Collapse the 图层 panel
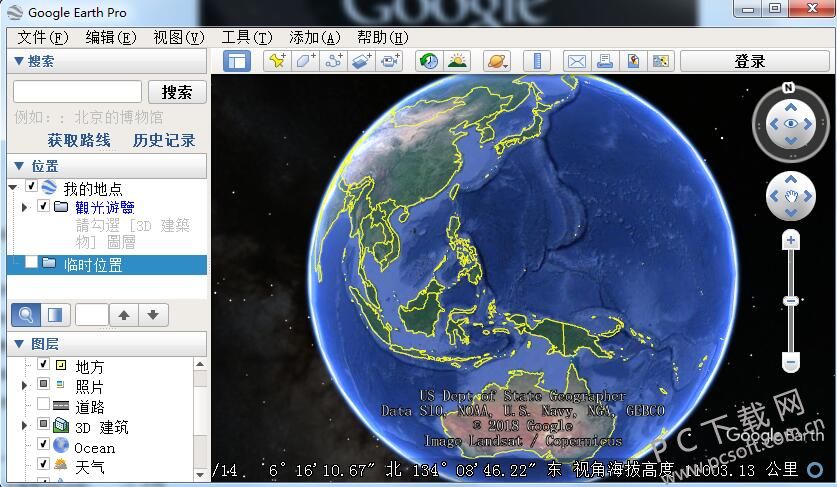Image resolution: width=837 pixels, height=487 pixels. (x=19, y=344)
